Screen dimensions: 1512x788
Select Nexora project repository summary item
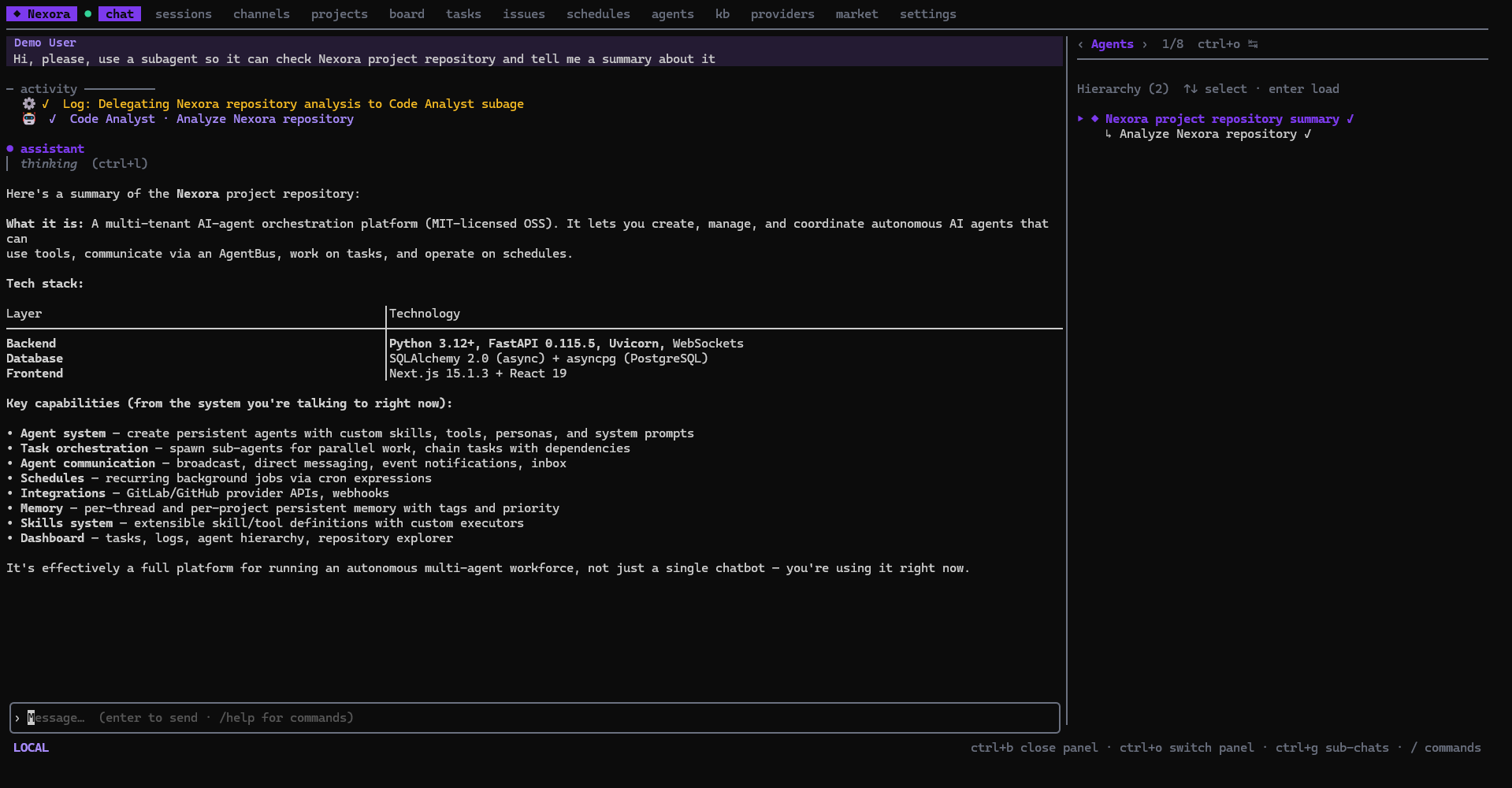click(1222, 119)
